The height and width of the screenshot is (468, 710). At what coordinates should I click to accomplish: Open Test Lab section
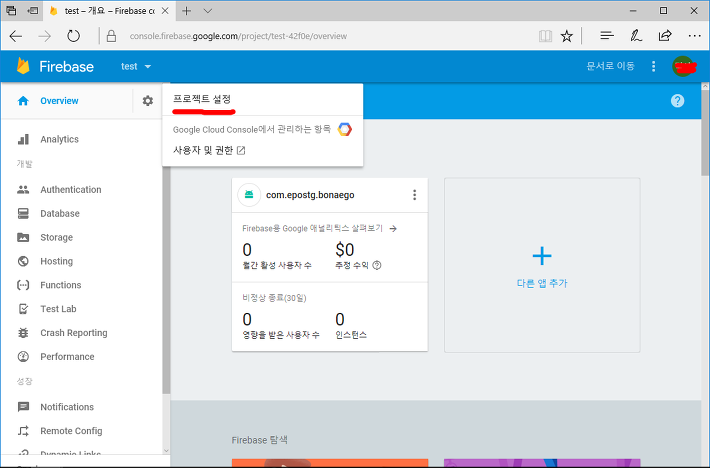click(58, 309)
